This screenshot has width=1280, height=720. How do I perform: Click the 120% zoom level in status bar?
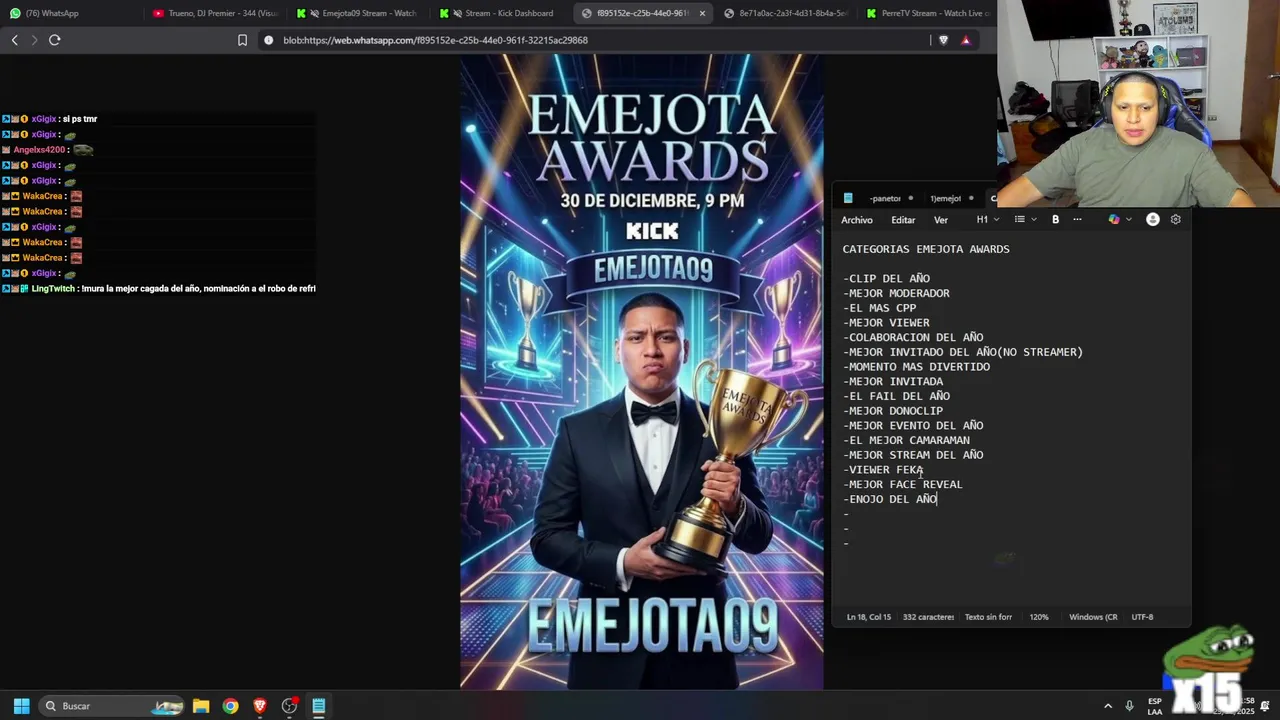[x=1039, y=617]
